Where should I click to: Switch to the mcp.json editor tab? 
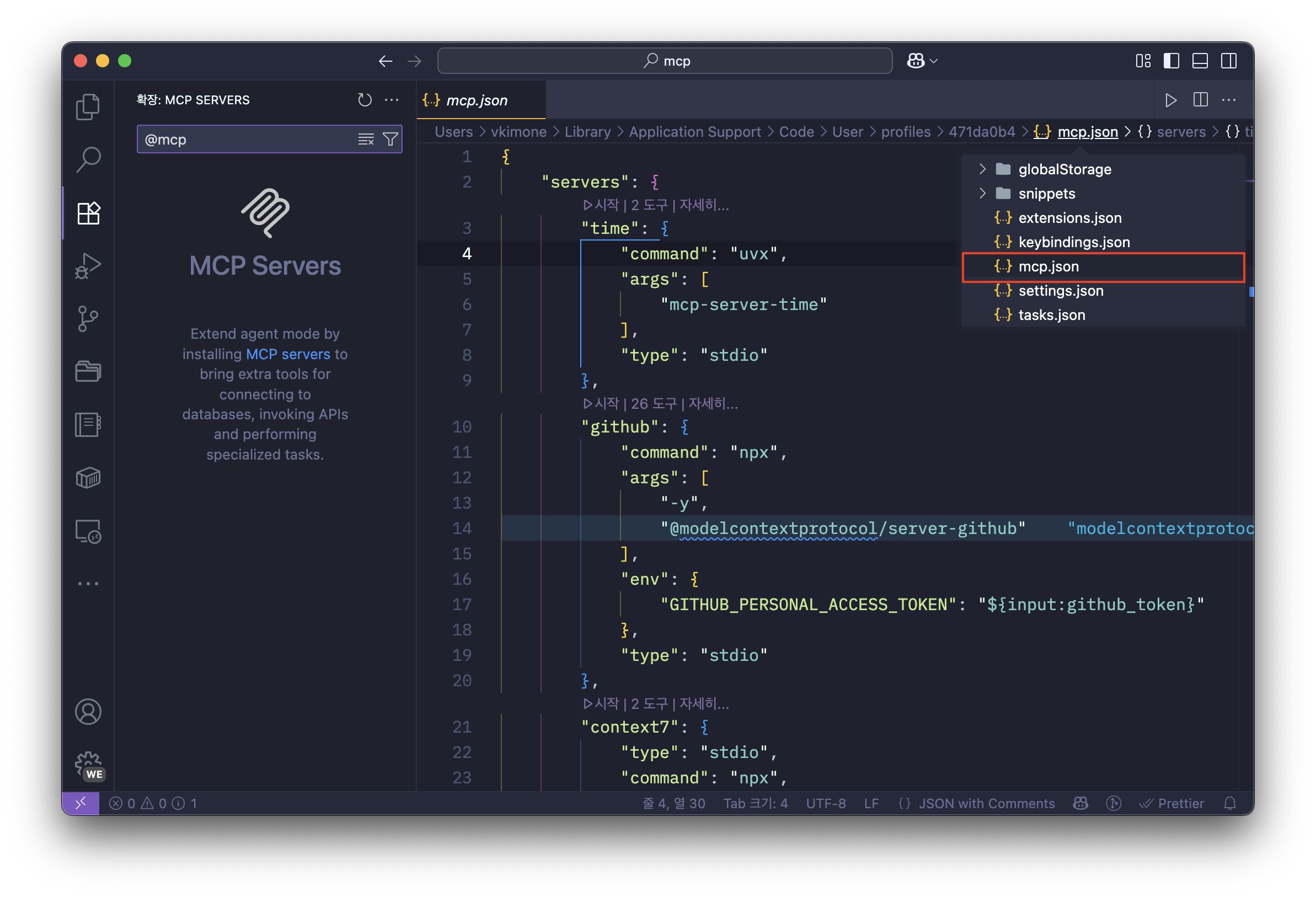pos(477,100)
